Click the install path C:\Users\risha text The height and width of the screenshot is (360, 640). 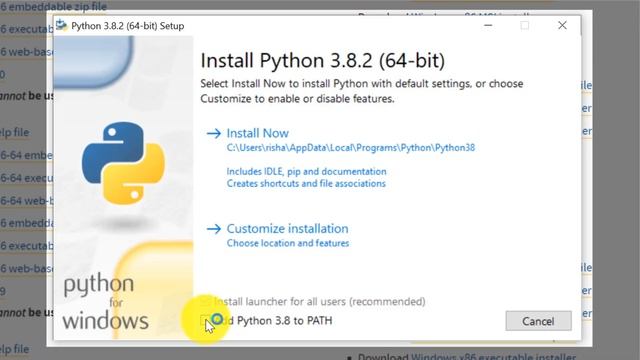click(x=351, y=147)
